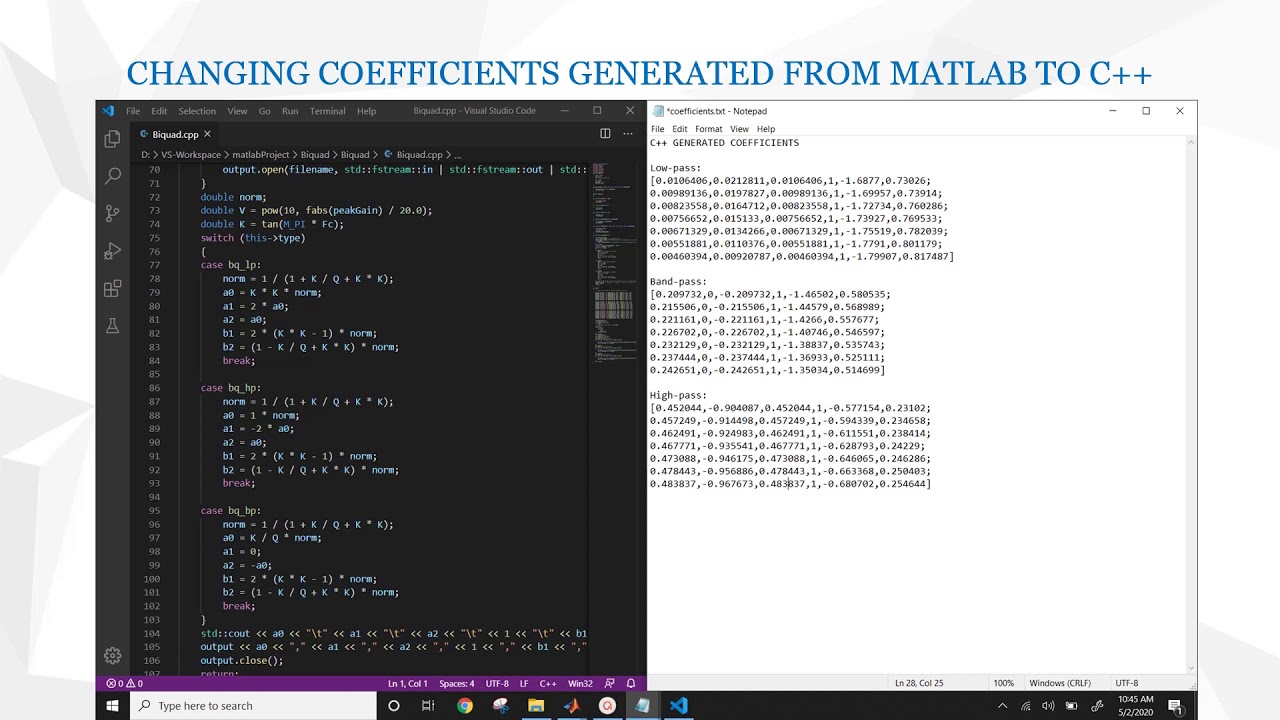
Task: Select the Biquad.cpp editor tab
Action: [175, 134]
